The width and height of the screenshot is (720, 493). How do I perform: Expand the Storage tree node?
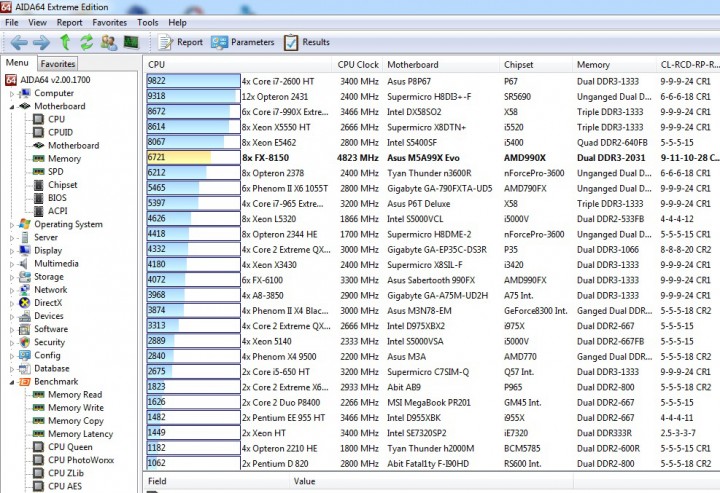point(12,277)
